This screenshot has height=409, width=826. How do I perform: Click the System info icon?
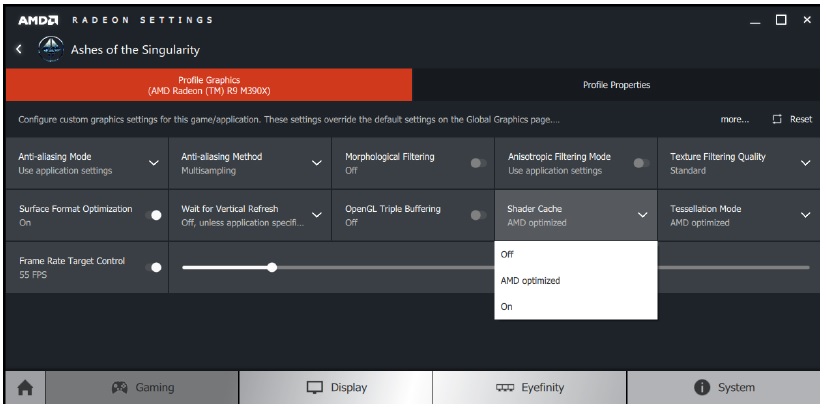pyautogui.click(x=702, y=388)
